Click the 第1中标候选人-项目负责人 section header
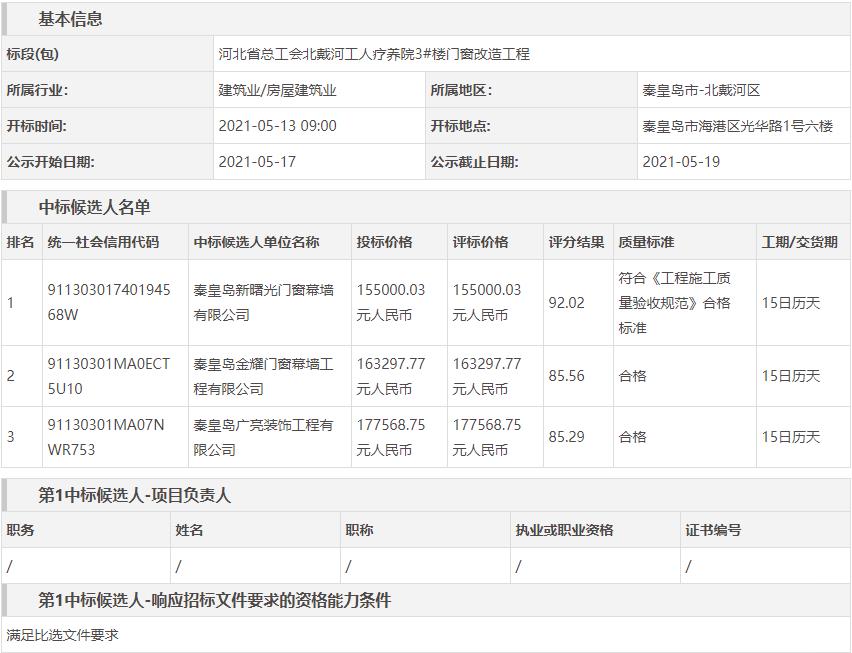Viewport: 852px width, 653px height. coord(134,495)
